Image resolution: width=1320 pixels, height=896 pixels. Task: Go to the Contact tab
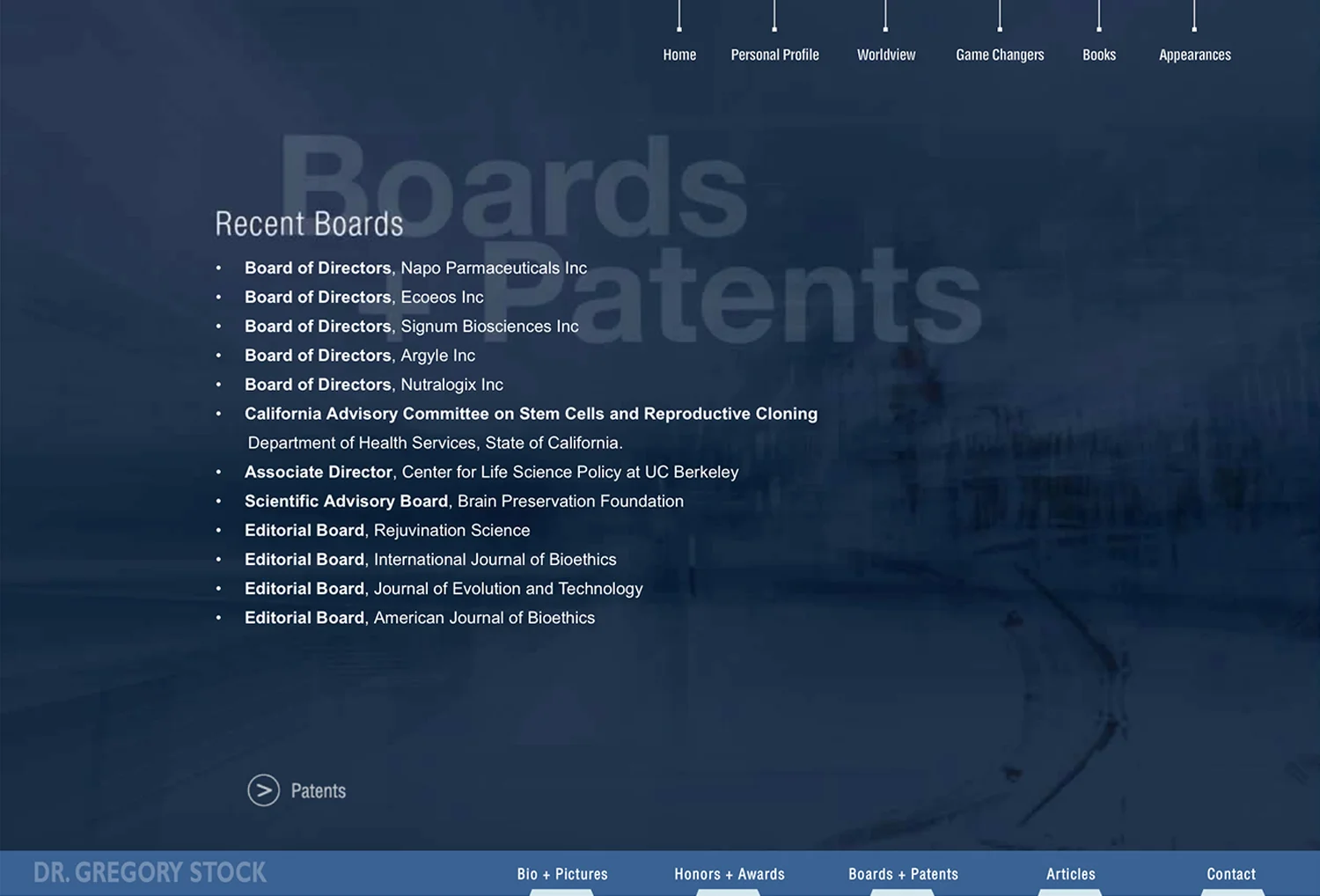(1231, 874)
